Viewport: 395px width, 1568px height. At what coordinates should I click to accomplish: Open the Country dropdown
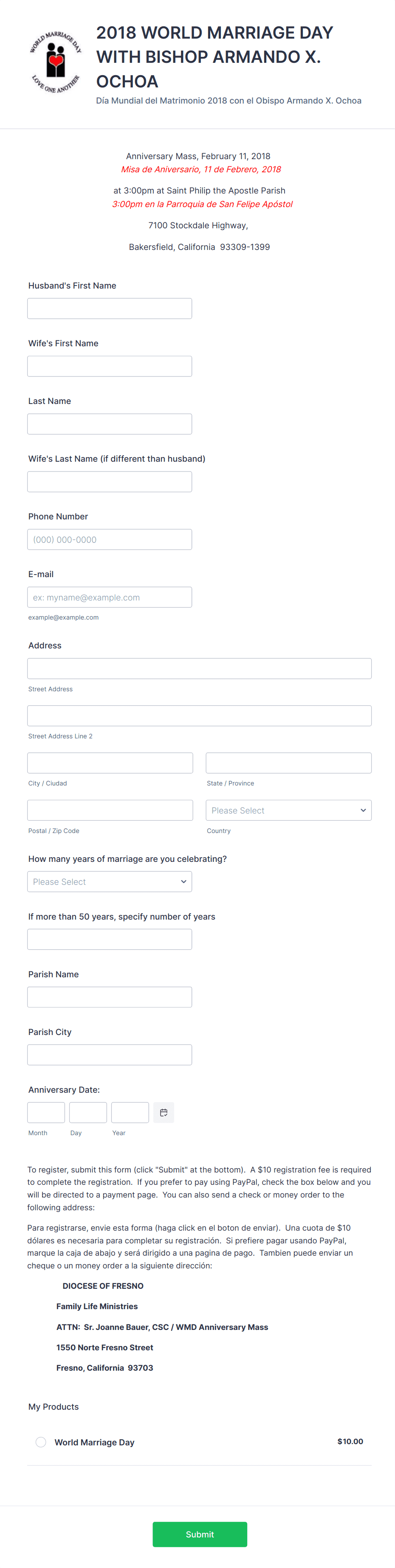point(288,810)
